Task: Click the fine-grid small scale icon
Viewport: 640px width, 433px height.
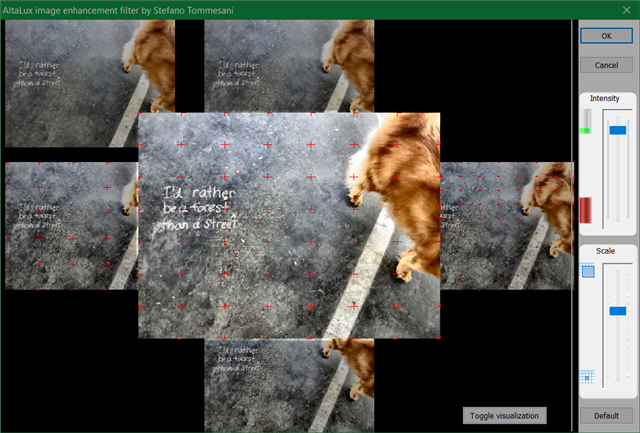Action: [587, 377]
